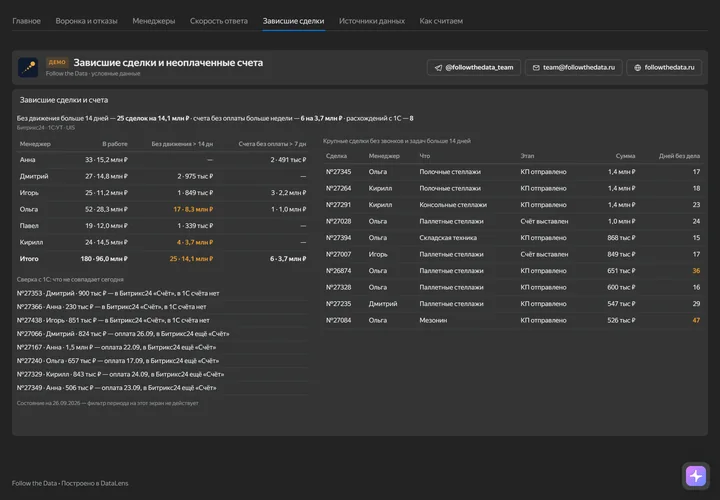Click the Итого row label
This screenshot has height=500, width=720.
click(x=29, y=259)
